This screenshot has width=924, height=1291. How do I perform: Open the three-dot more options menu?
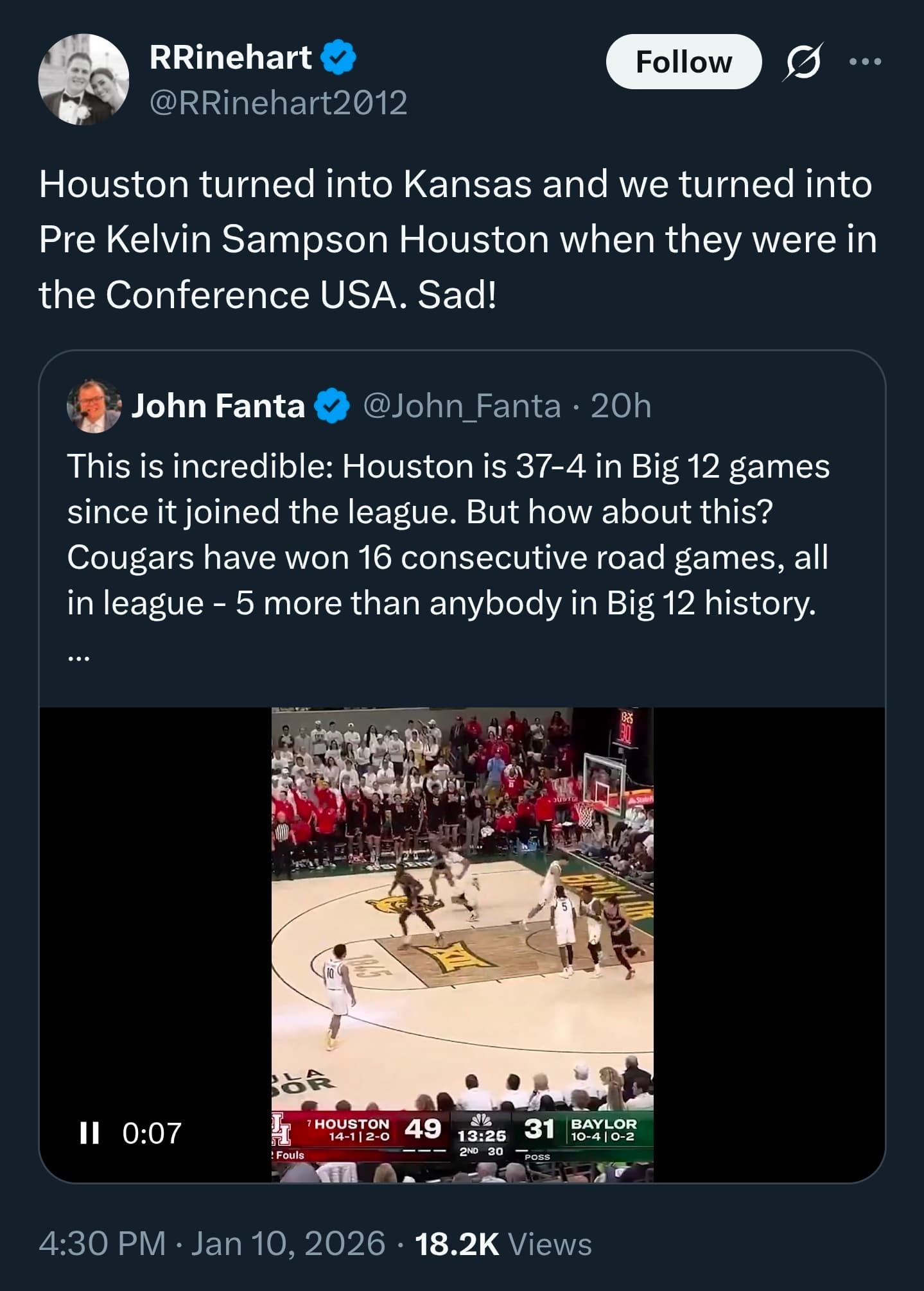[865, 62]
